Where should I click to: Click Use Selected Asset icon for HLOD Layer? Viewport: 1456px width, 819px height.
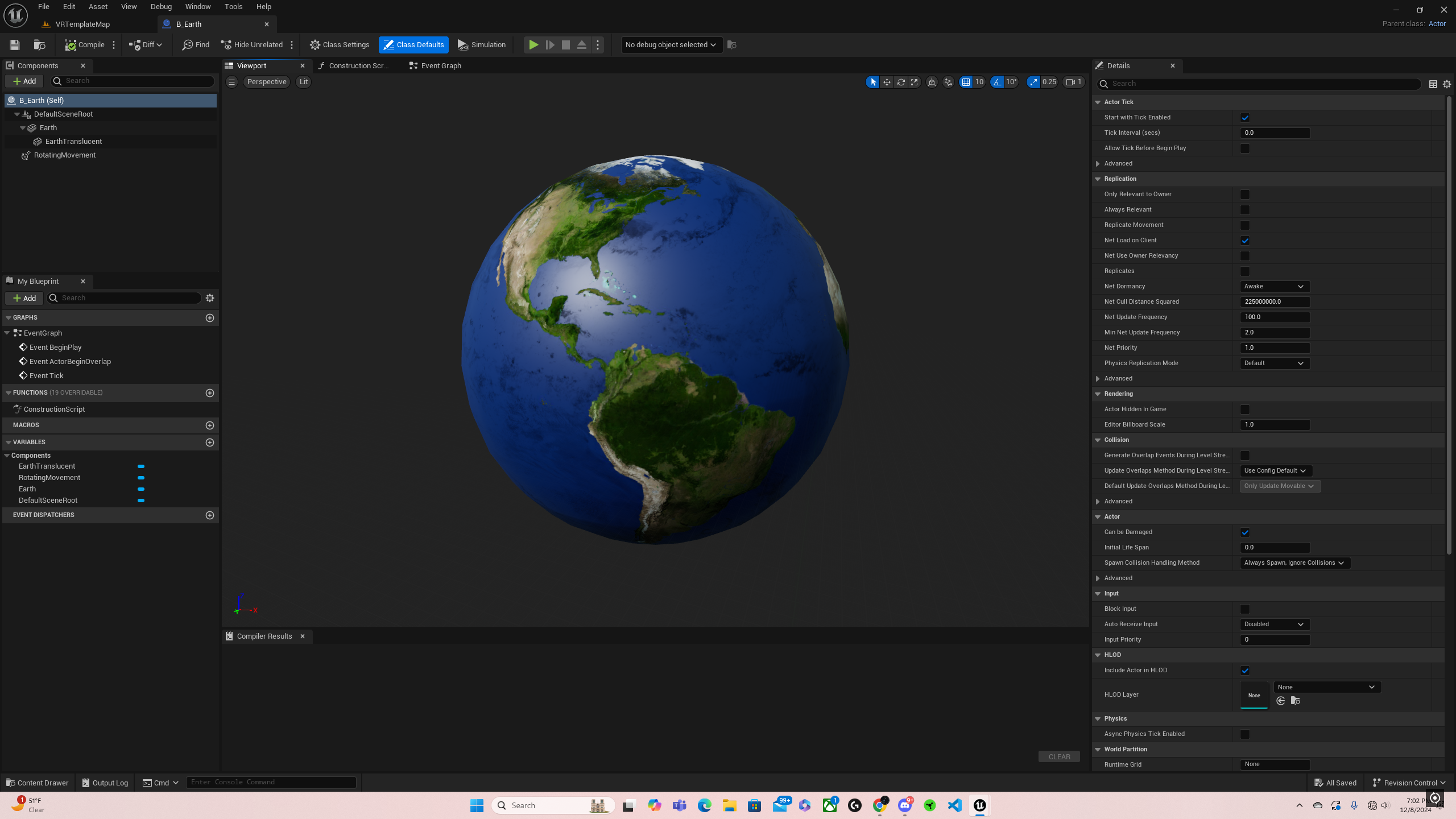pos(1281,701)
